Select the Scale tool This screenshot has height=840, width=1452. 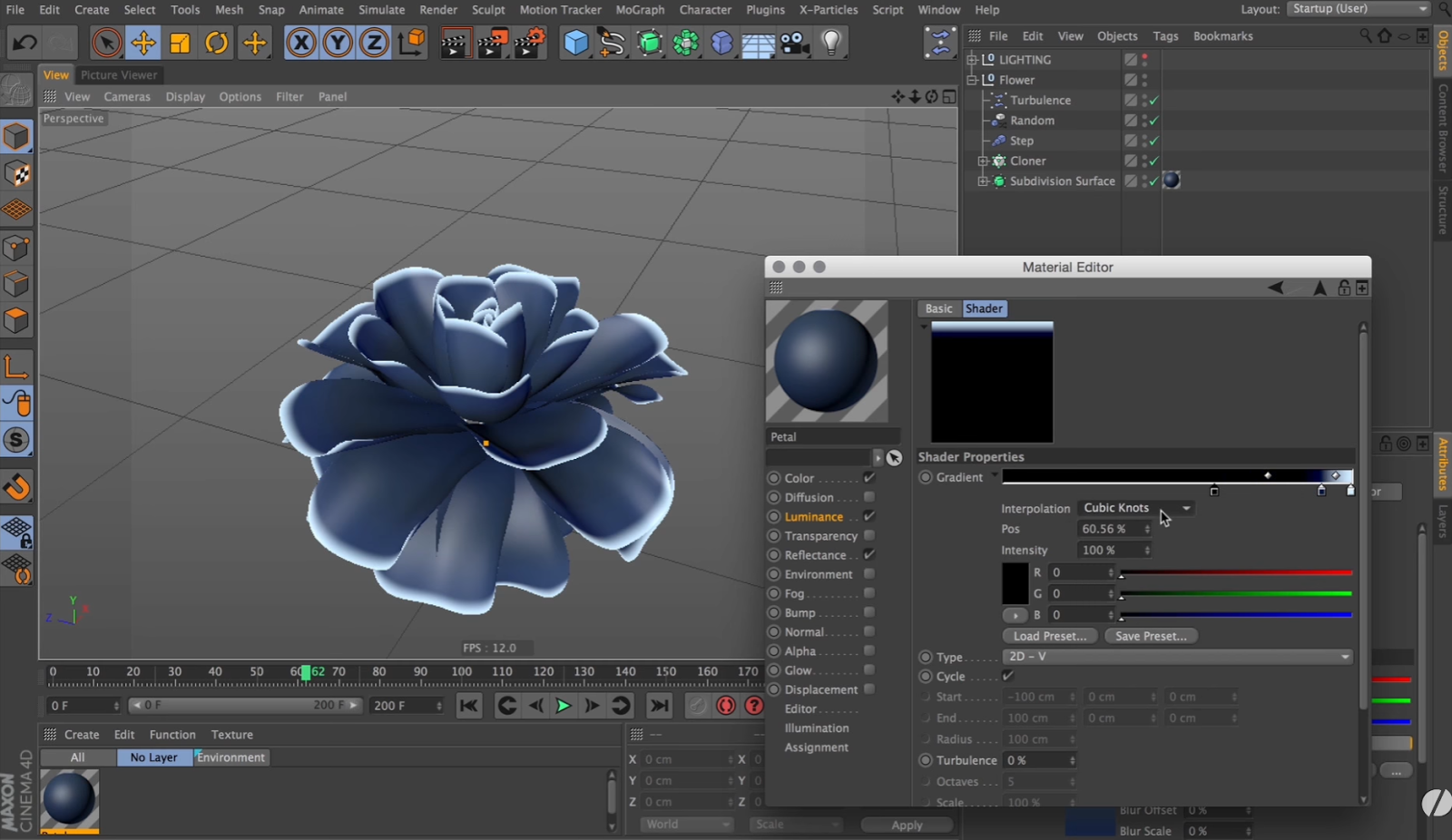pos(180,43)
